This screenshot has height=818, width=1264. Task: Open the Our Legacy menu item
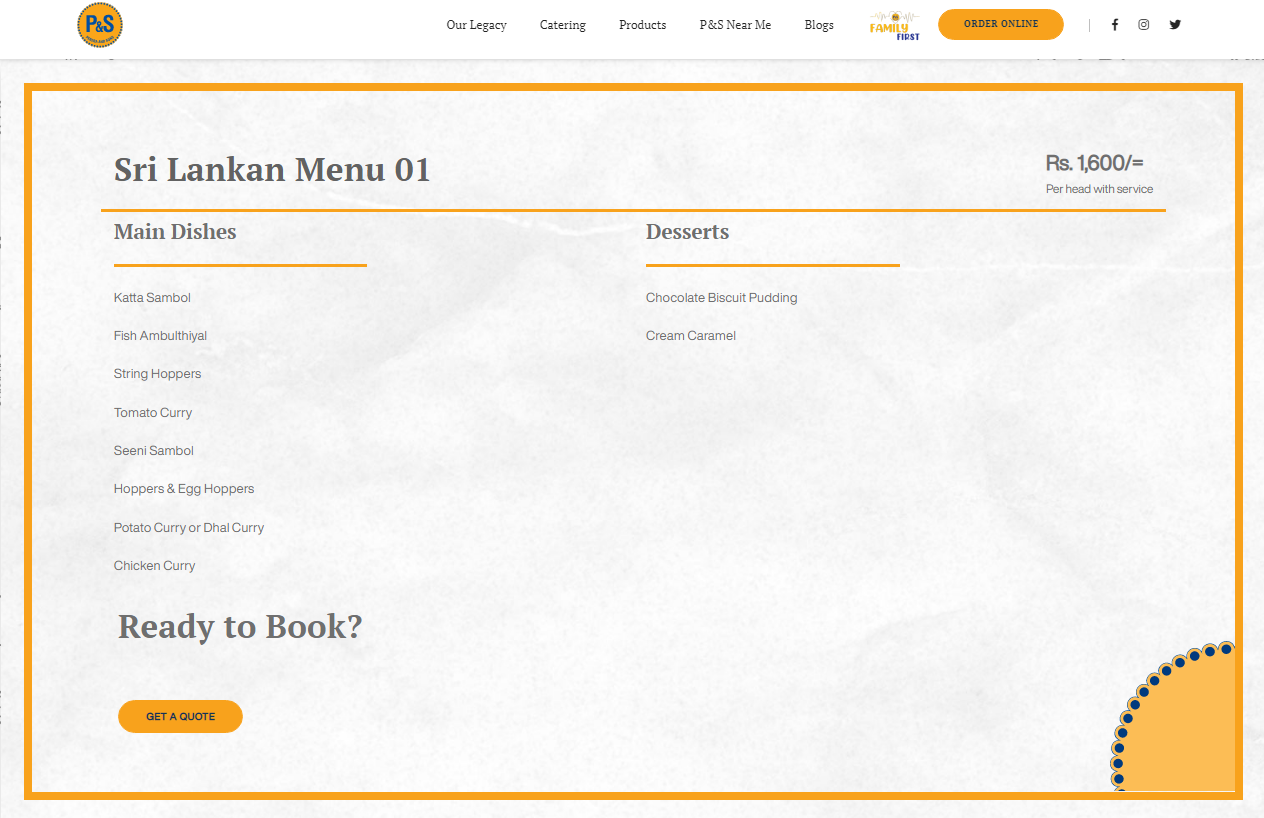476,25
